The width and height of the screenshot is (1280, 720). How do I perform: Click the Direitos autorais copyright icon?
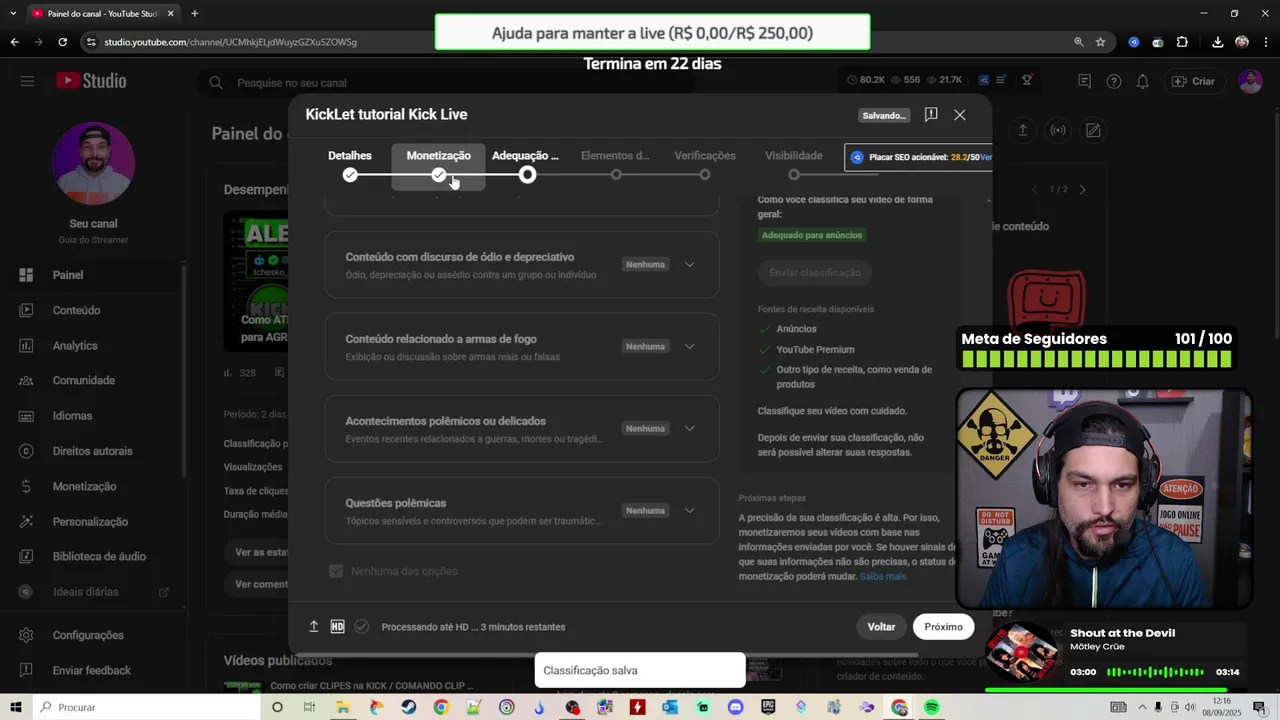(x=27, y=451)
